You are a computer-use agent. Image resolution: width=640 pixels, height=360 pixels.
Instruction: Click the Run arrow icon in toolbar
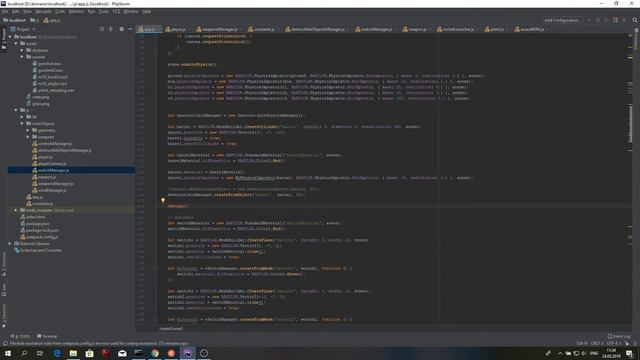click(x=589, y=20)
